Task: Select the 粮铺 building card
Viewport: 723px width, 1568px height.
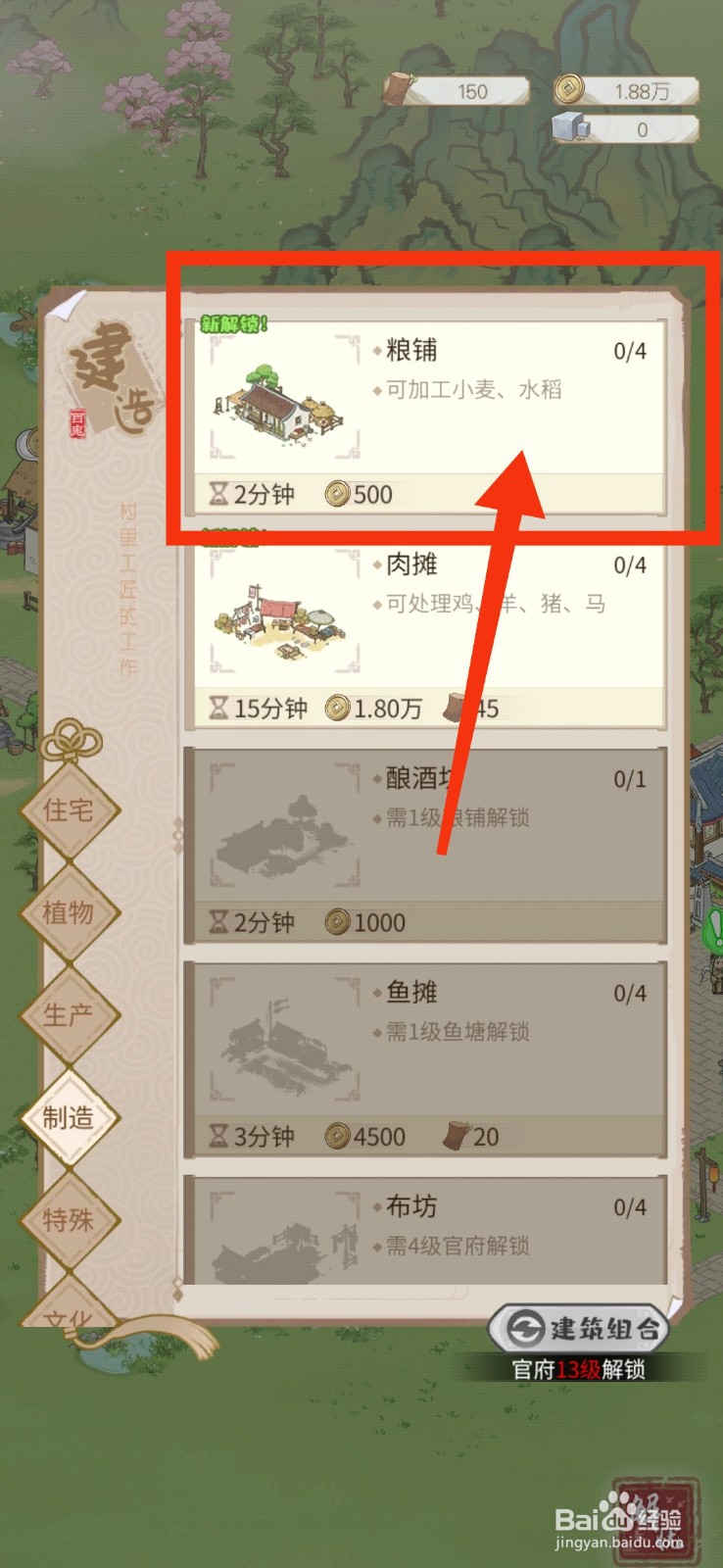Action: (x=429, y=417)
